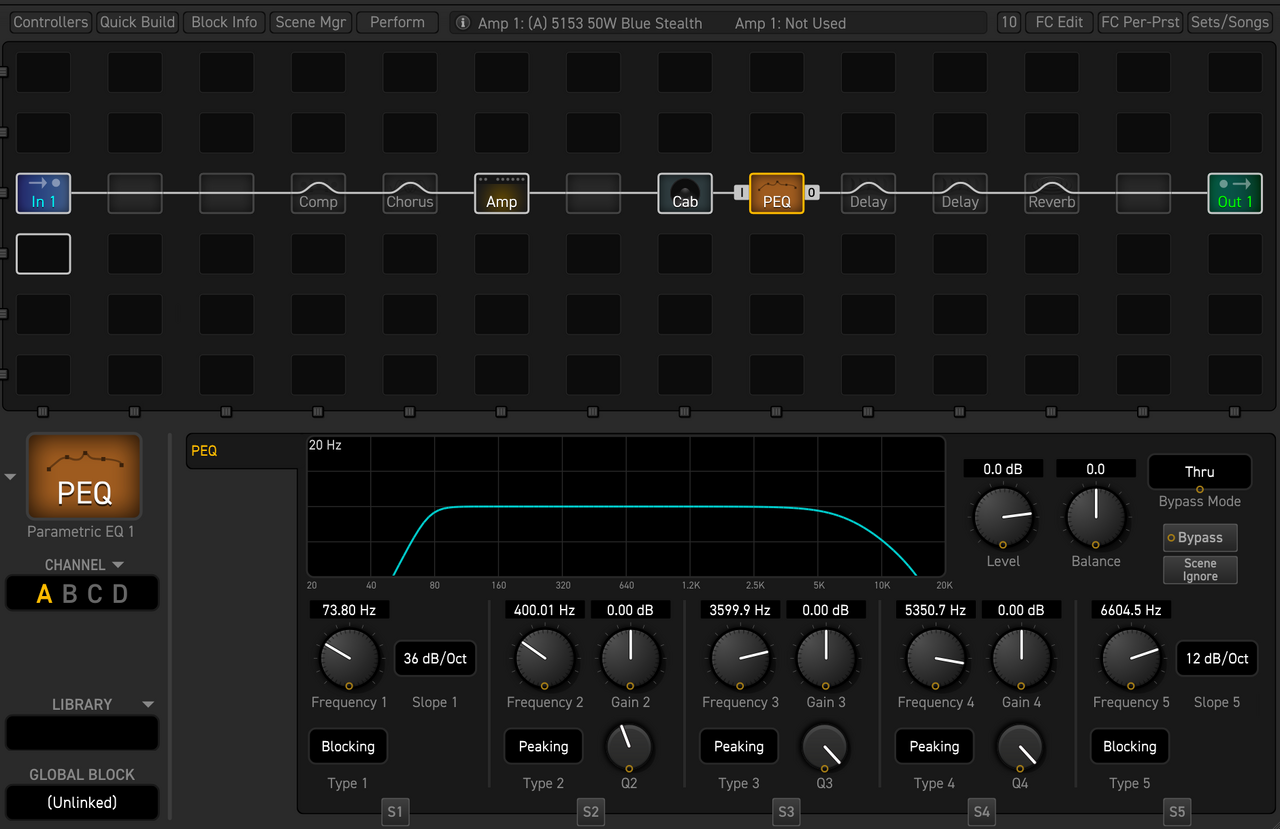Open Type 3 Peaking dropdown

tap(739, 747)
